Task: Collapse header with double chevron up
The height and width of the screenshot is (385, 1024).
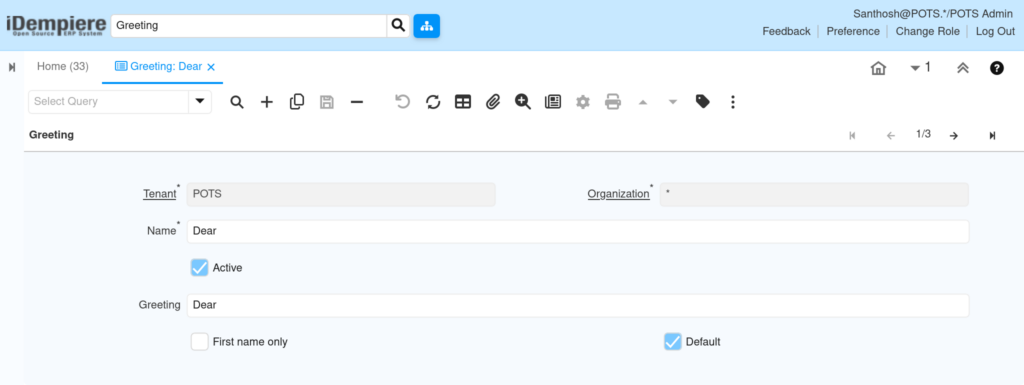Action: (x=963, y=68)
